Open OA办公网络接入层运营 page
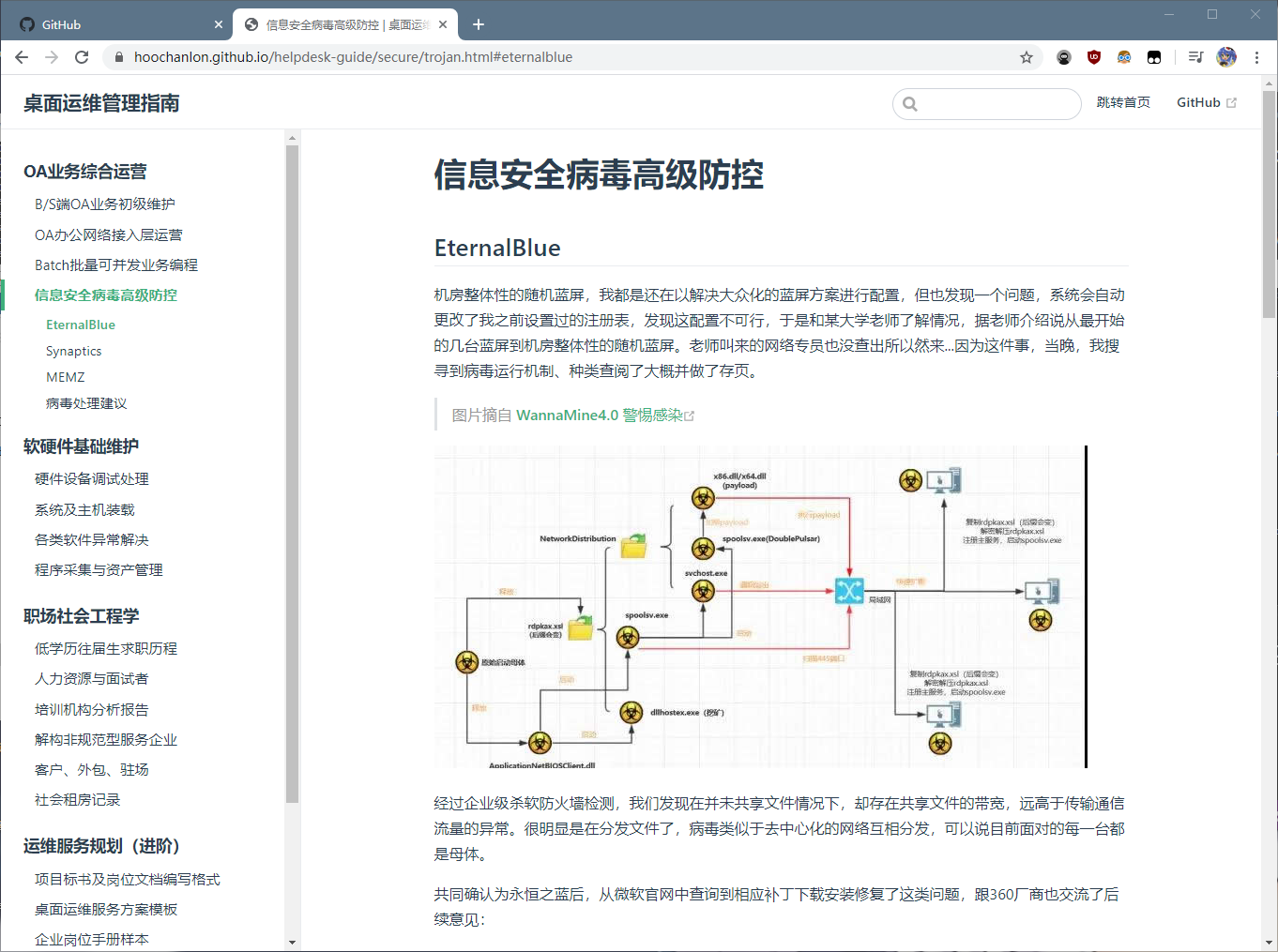The image size is (1278, 952). [x=109, y=234]
